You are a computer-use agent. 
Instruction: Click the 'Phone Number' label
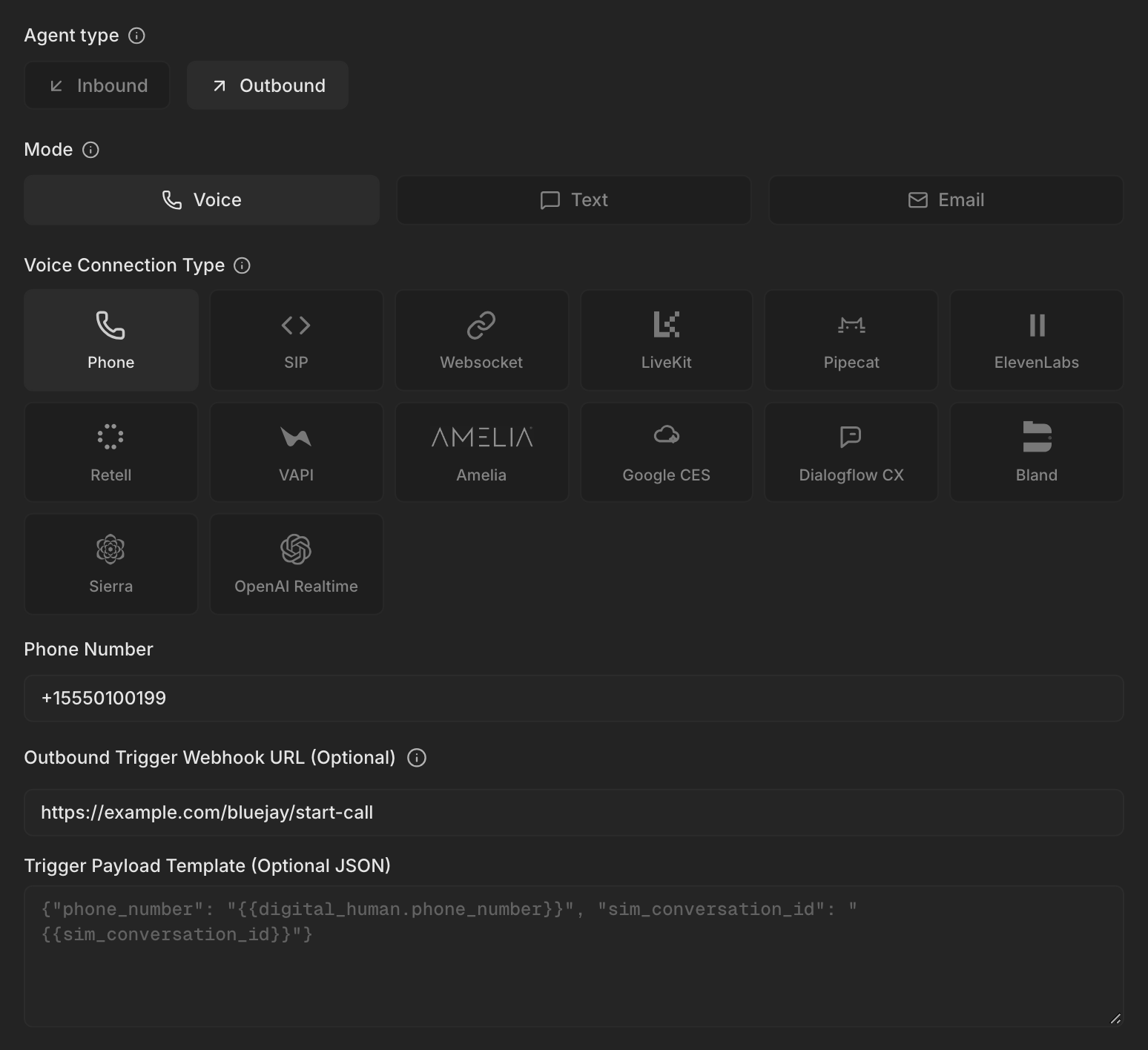[x=89, y=650]
